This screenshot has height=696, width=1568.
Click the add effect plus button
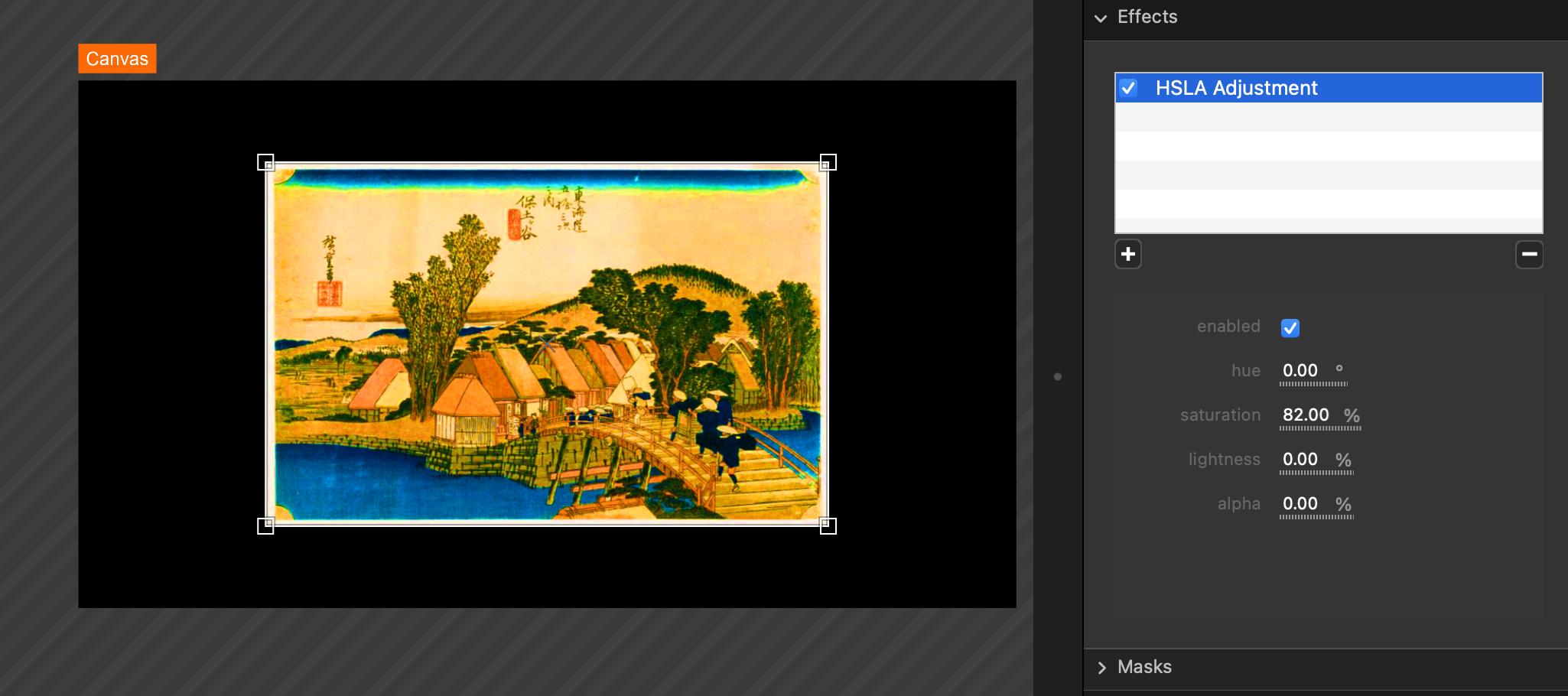point(1127,255)
